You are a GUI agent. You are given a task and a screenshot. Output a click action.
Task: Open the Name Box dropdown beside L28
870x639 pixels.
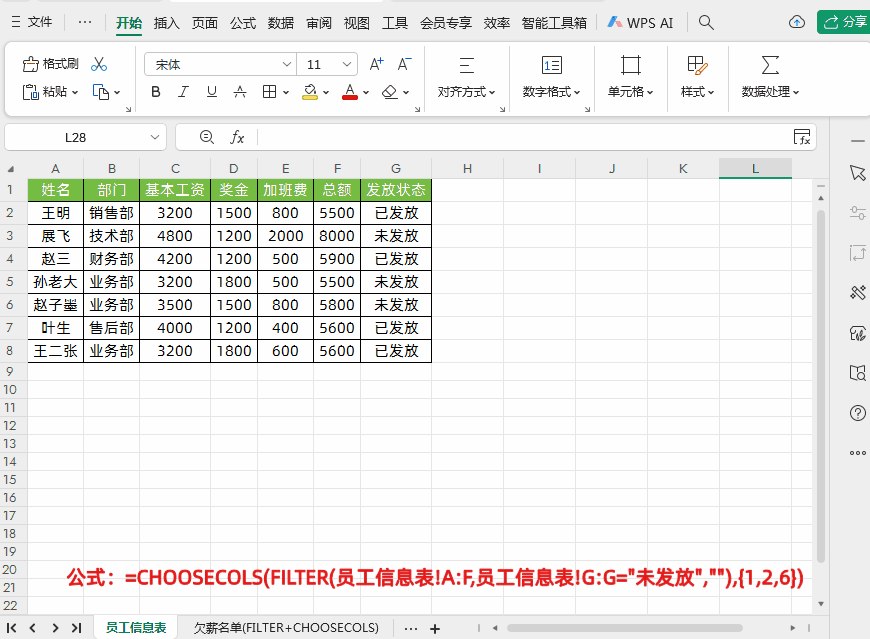(155, 137)
